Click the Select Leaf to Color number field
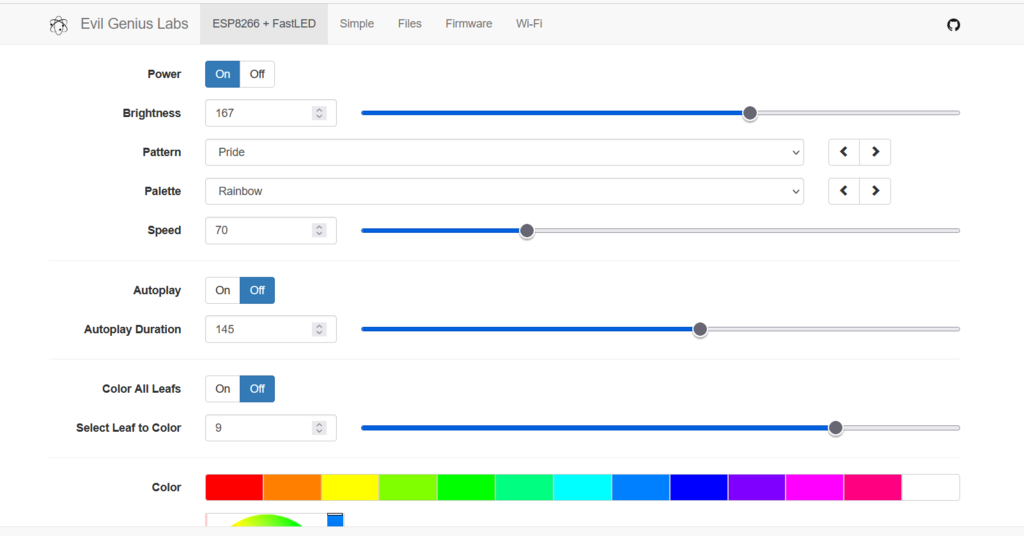 pos(271,428)
